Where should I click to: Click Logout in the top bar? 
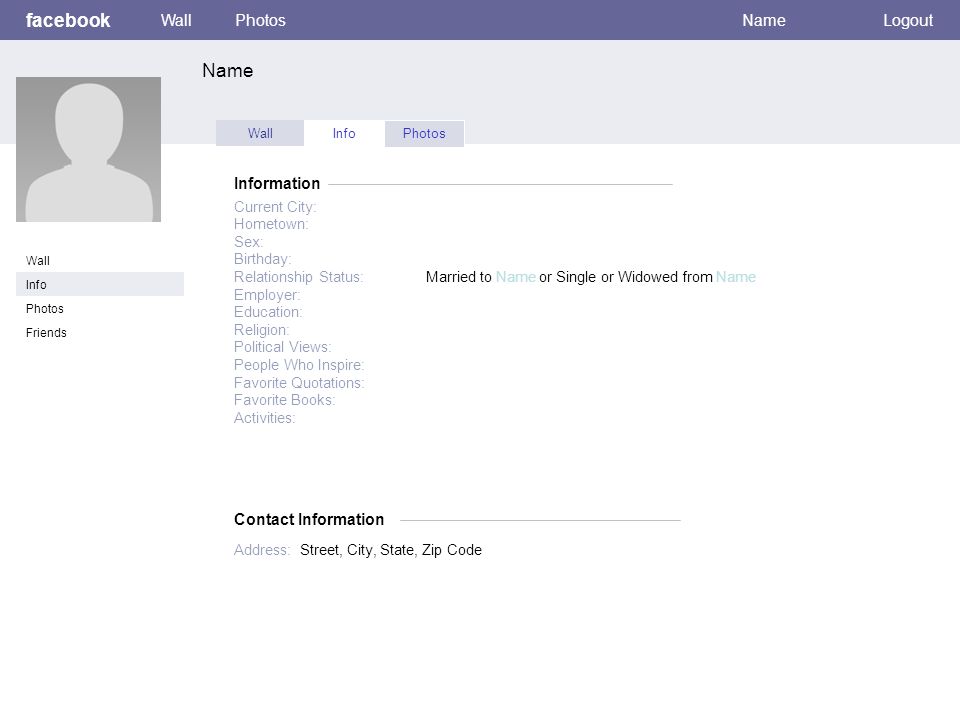coord(908,20)
